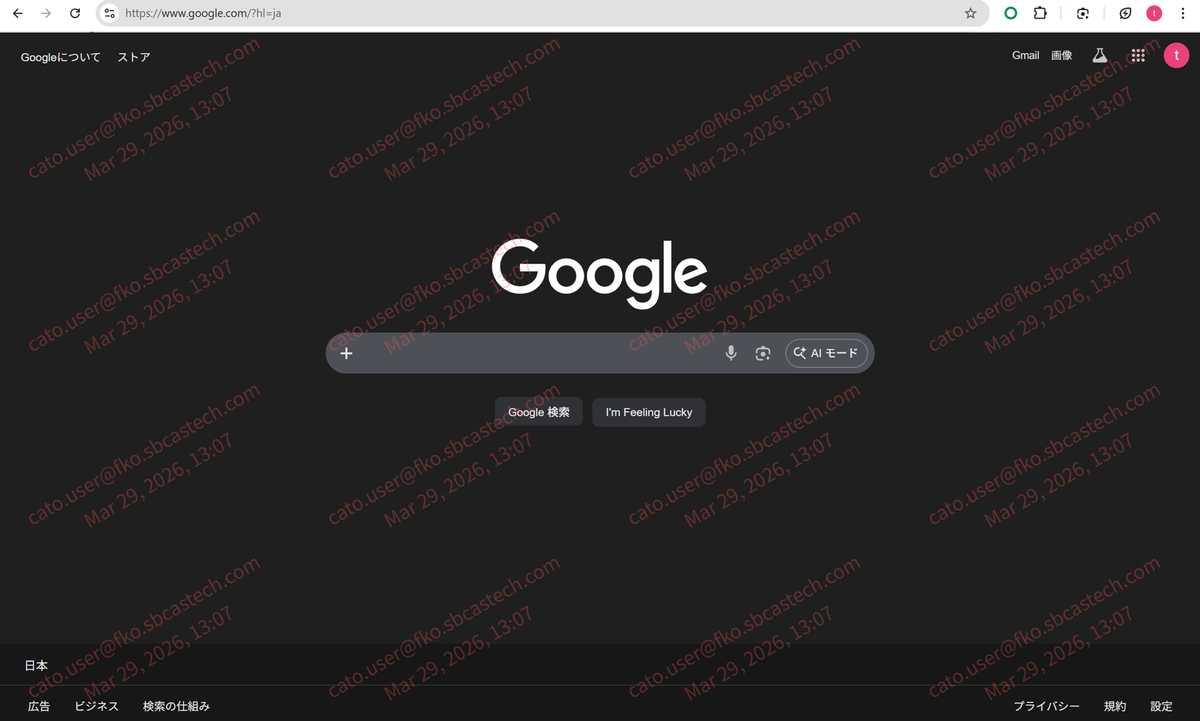Open the 設定 menu in the footer
1200x721 pixels.
coord(1160,705)
